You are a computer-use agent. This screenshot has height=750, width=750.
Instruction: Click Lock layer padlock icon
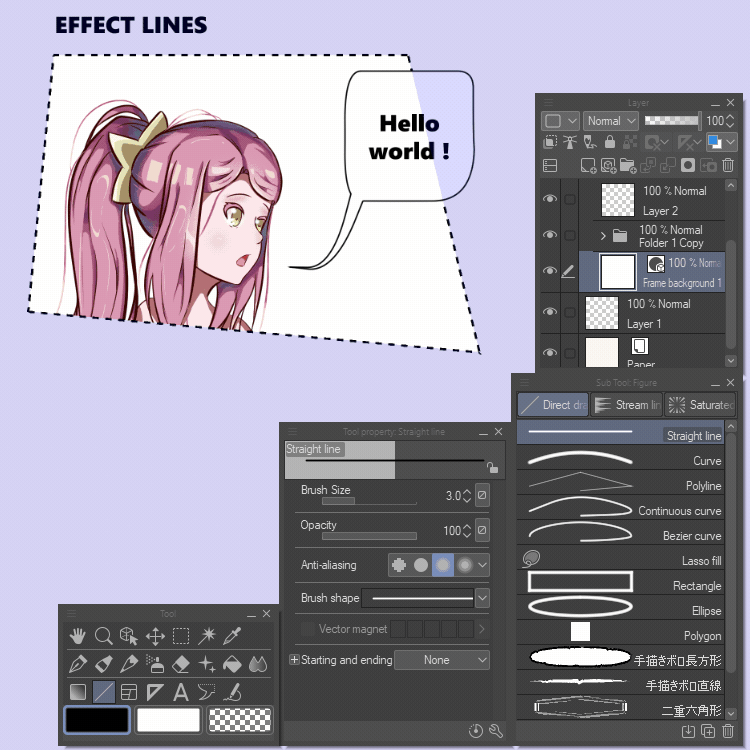click(610, 142)
